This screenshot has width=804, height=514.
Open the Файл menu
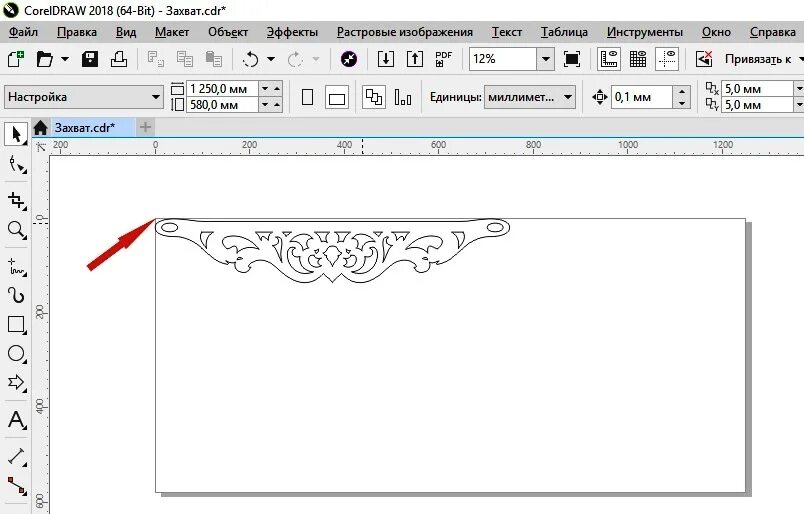(24, 32)
